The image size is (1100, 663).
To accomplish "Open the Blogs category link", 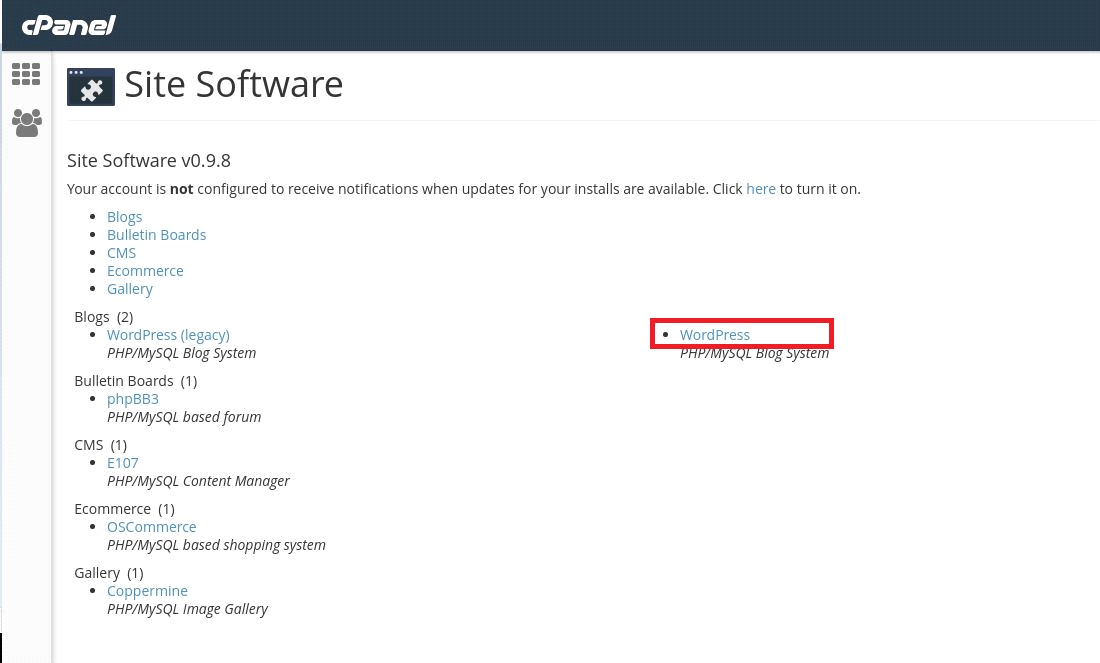I will tap(124, 216).
